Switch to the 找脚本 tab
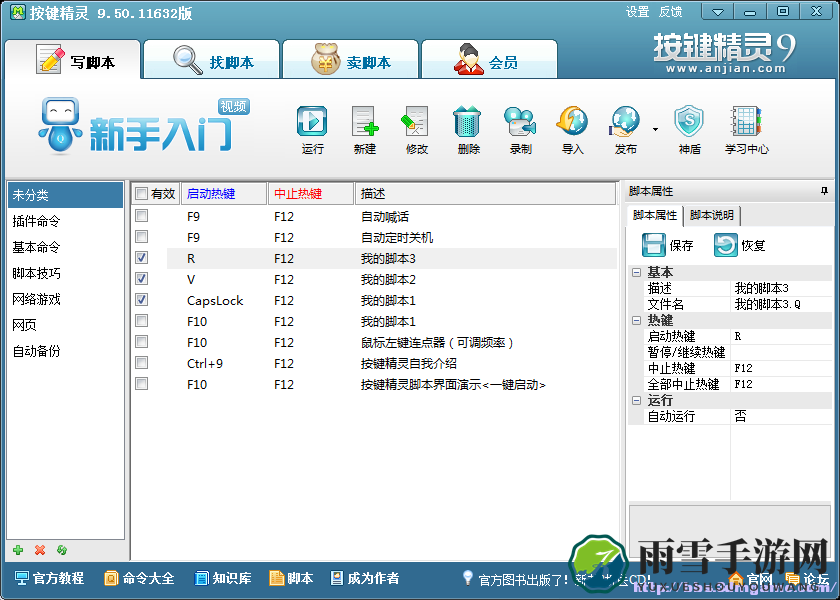840x600 pixels. coord(212,59)
